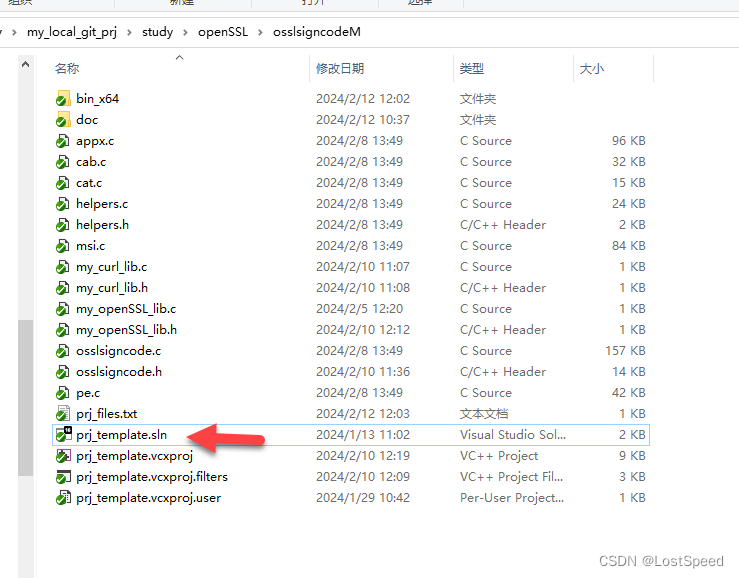Viewport: 739px width, 578px height.
Task: Select the file name msi.c
Action: point(90,246)
